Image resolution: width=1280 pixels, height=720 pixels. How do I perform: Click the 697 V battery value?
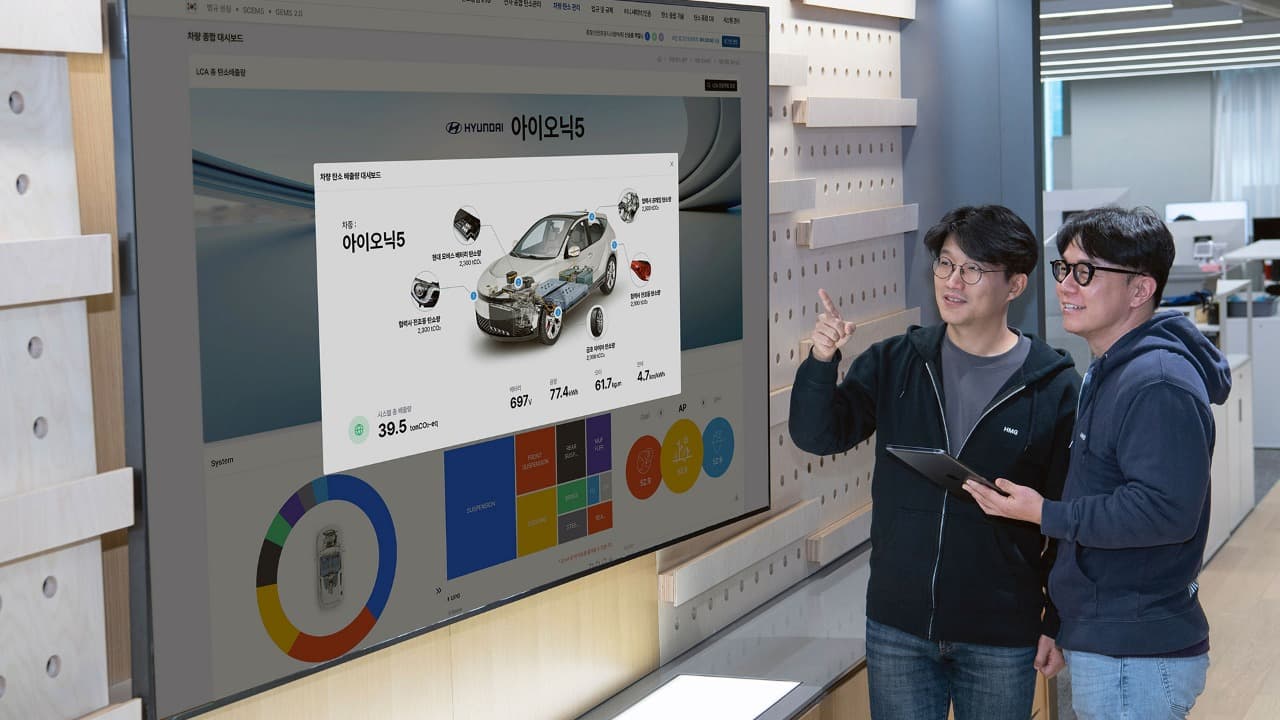click(x=521, y=401)
